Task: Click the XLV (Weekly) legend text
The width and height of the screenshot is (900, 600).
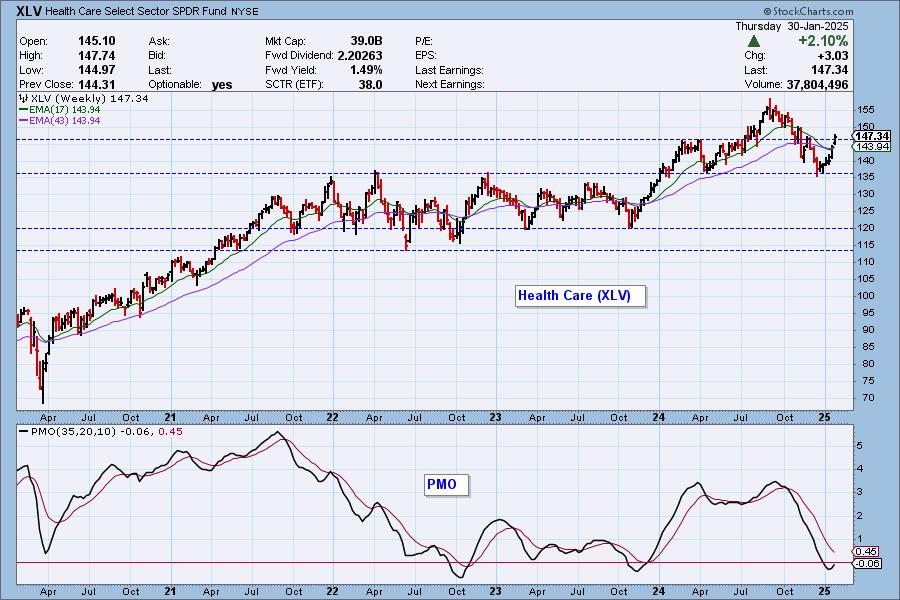Action: (x=69, y=99)
